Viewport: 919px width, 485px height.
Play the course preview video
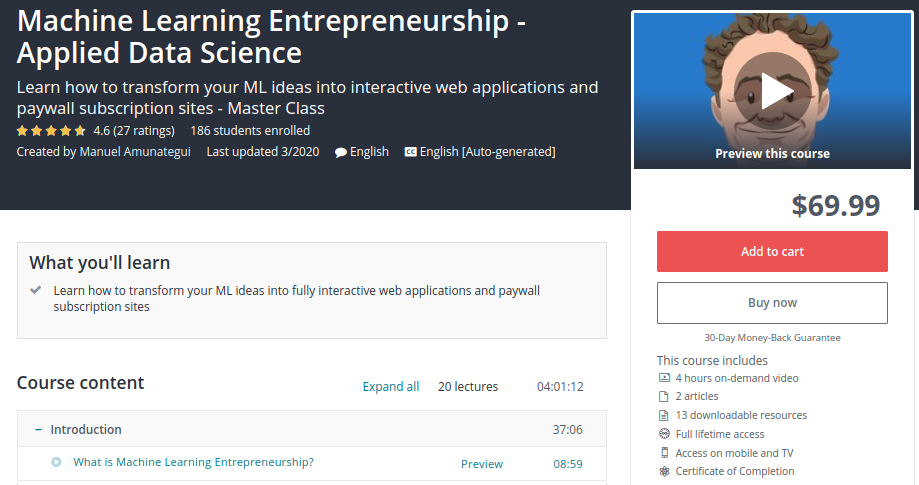pos(772,91)
